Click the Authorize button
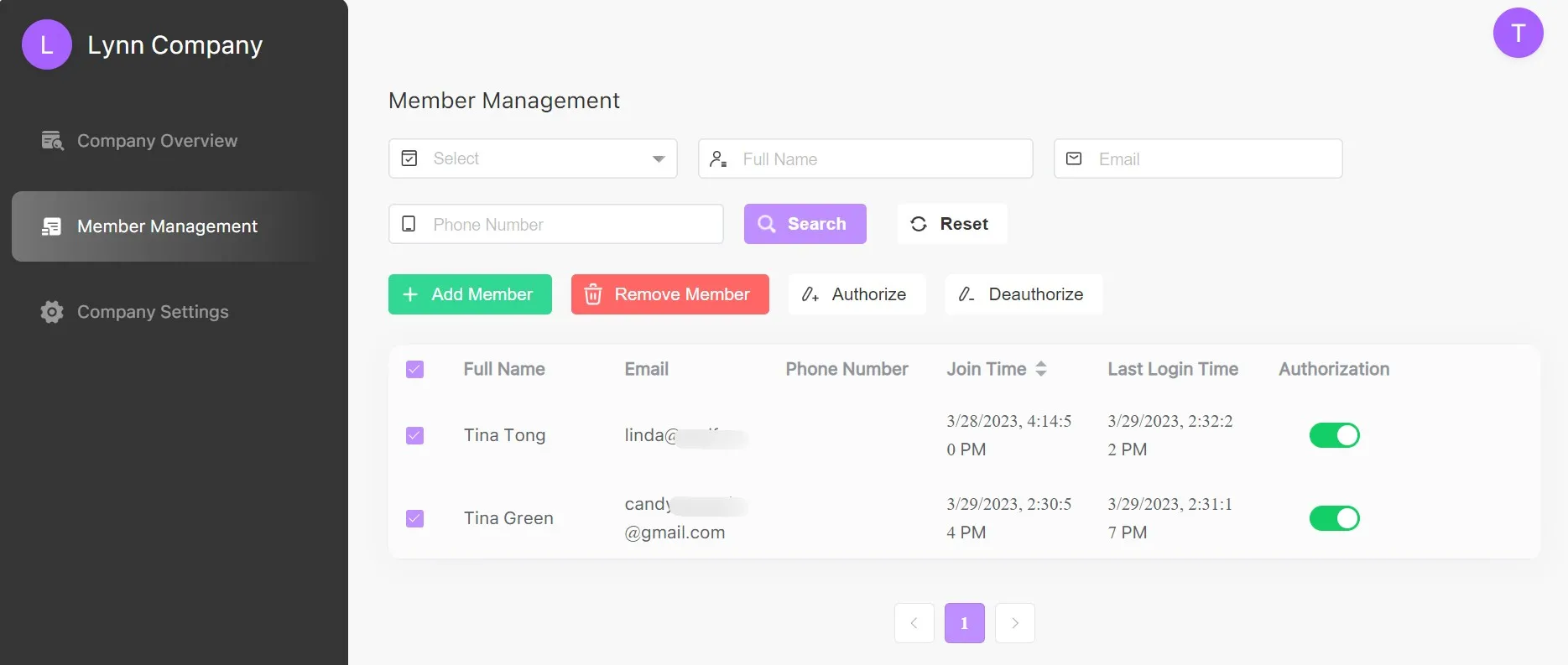Image resolution: width=1568 pixels, height=665 pixels. click(856, 294)
